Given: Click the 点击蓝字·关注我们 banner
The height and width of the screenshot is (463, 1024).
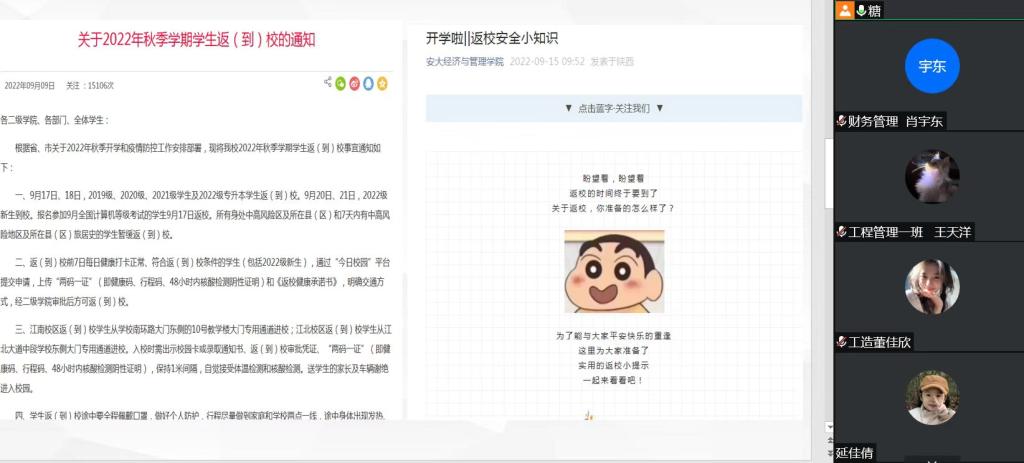Looking at the screenshot, I should (x=614, y=108).
